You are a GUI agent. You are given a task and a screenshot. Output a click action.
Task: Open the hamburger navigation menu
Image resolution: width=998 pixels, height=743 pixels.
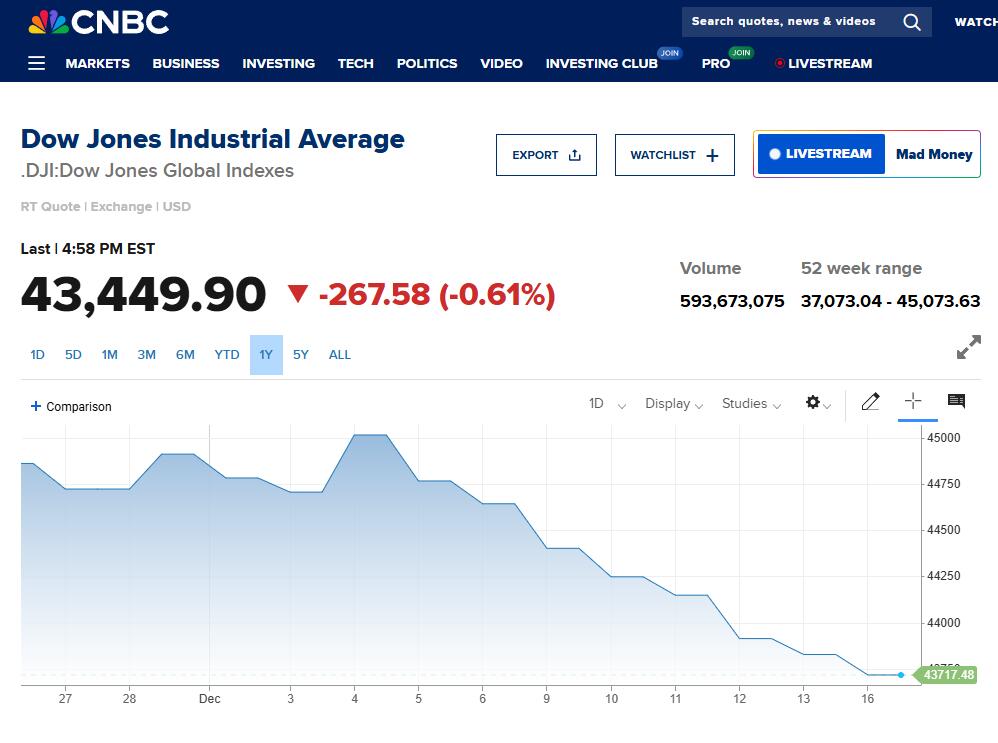coord(37,63)
